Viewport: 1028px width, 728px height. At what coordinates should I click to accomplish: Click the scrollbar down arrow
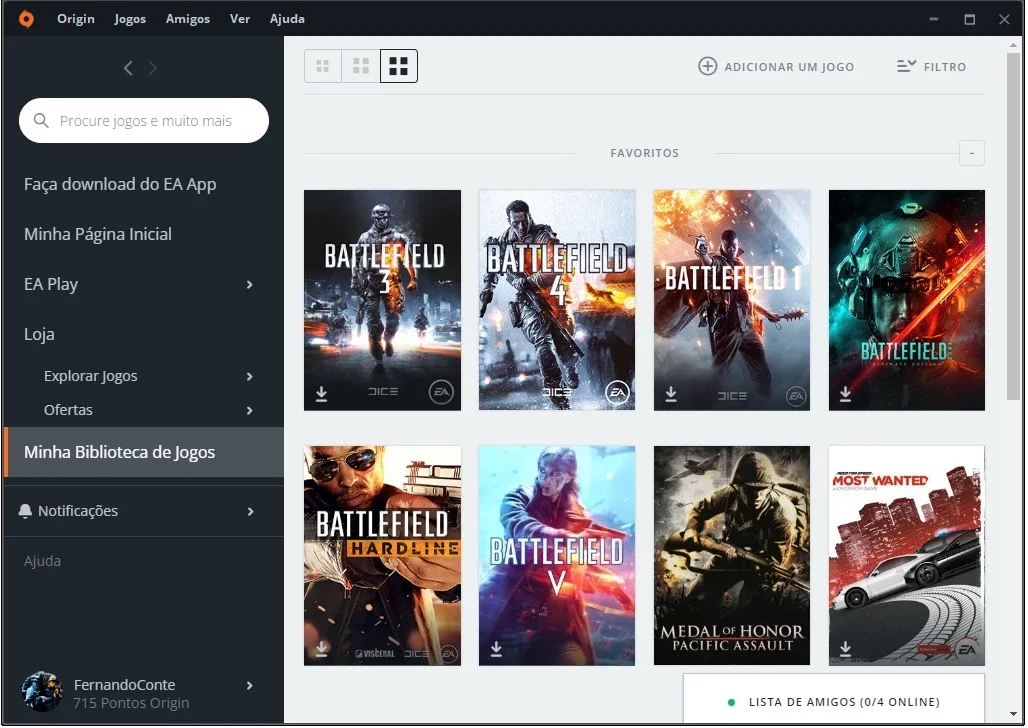[x=1014, y=714]
